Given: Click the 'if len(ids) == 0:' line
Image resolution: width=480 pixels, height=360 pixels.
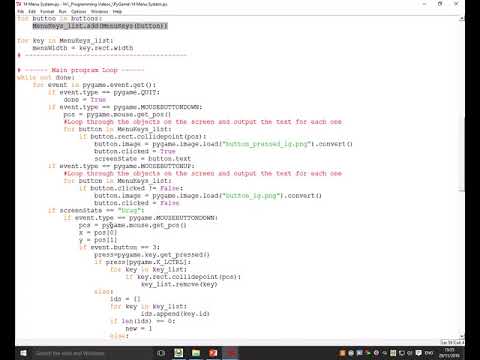Looking at the screenshot, I should [x=143, y=321].
